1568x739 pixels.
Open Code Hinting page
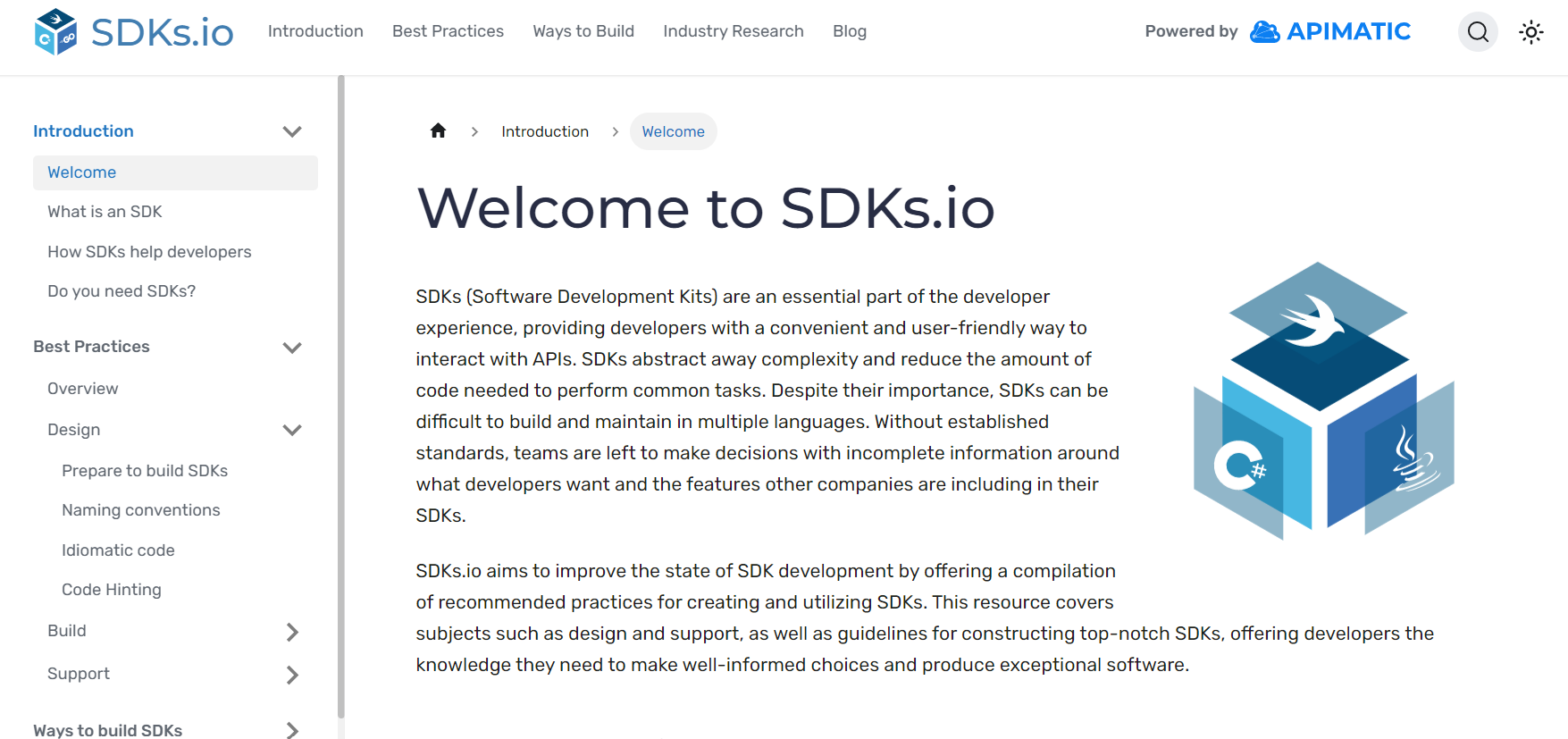pyautogui.click(x=112, y=590)
